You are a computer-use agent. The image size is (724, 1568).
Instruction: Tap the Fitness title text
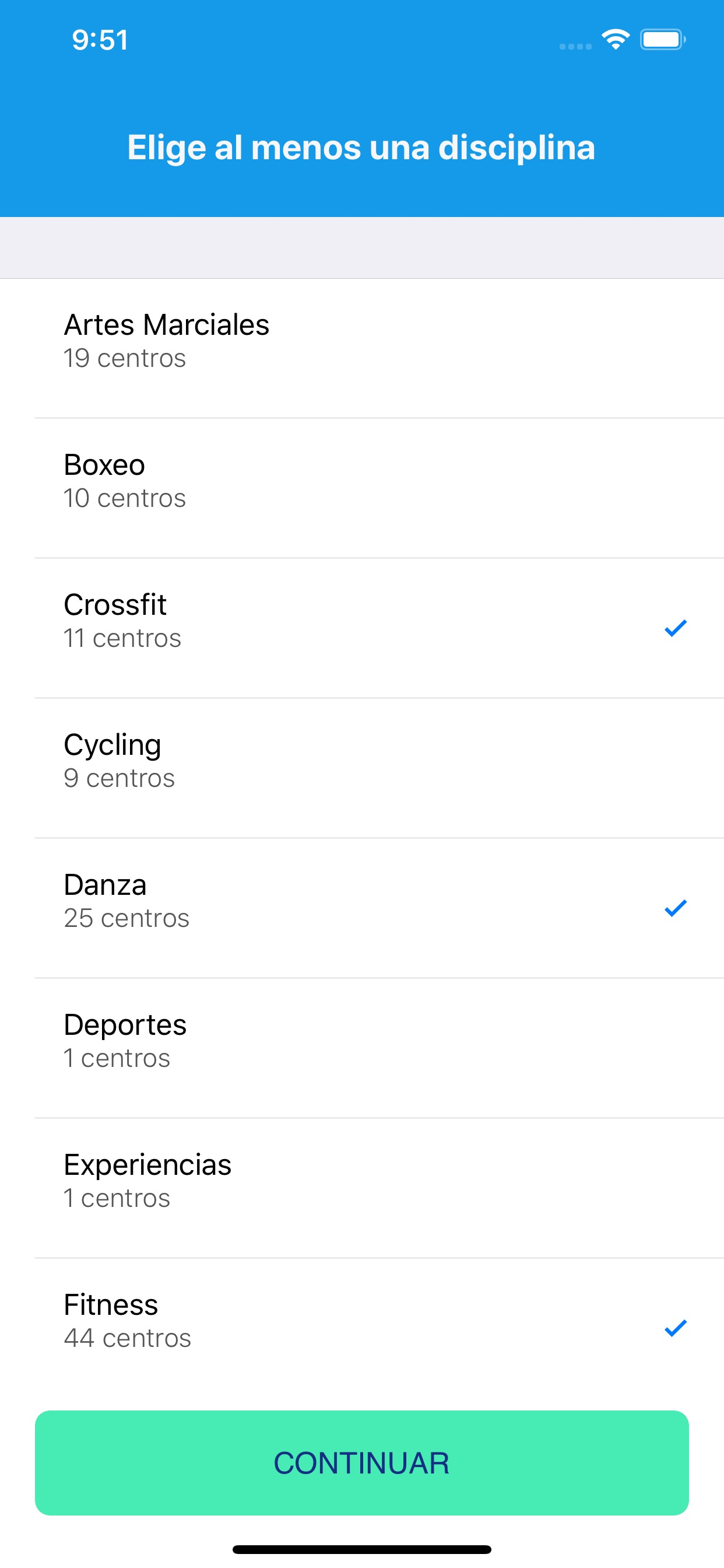pos(111,1305)
